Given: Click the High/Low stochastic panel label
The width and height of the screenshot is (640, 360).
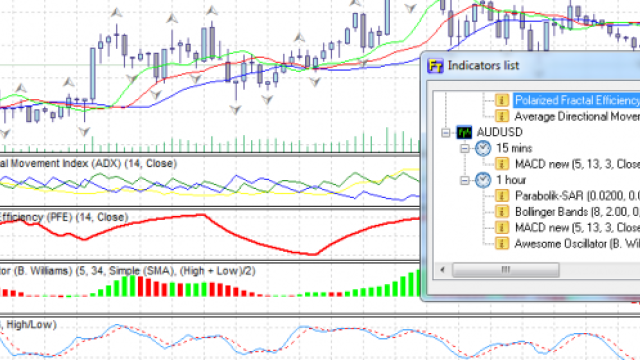Looking at the screenshot, I should point(28,324).
